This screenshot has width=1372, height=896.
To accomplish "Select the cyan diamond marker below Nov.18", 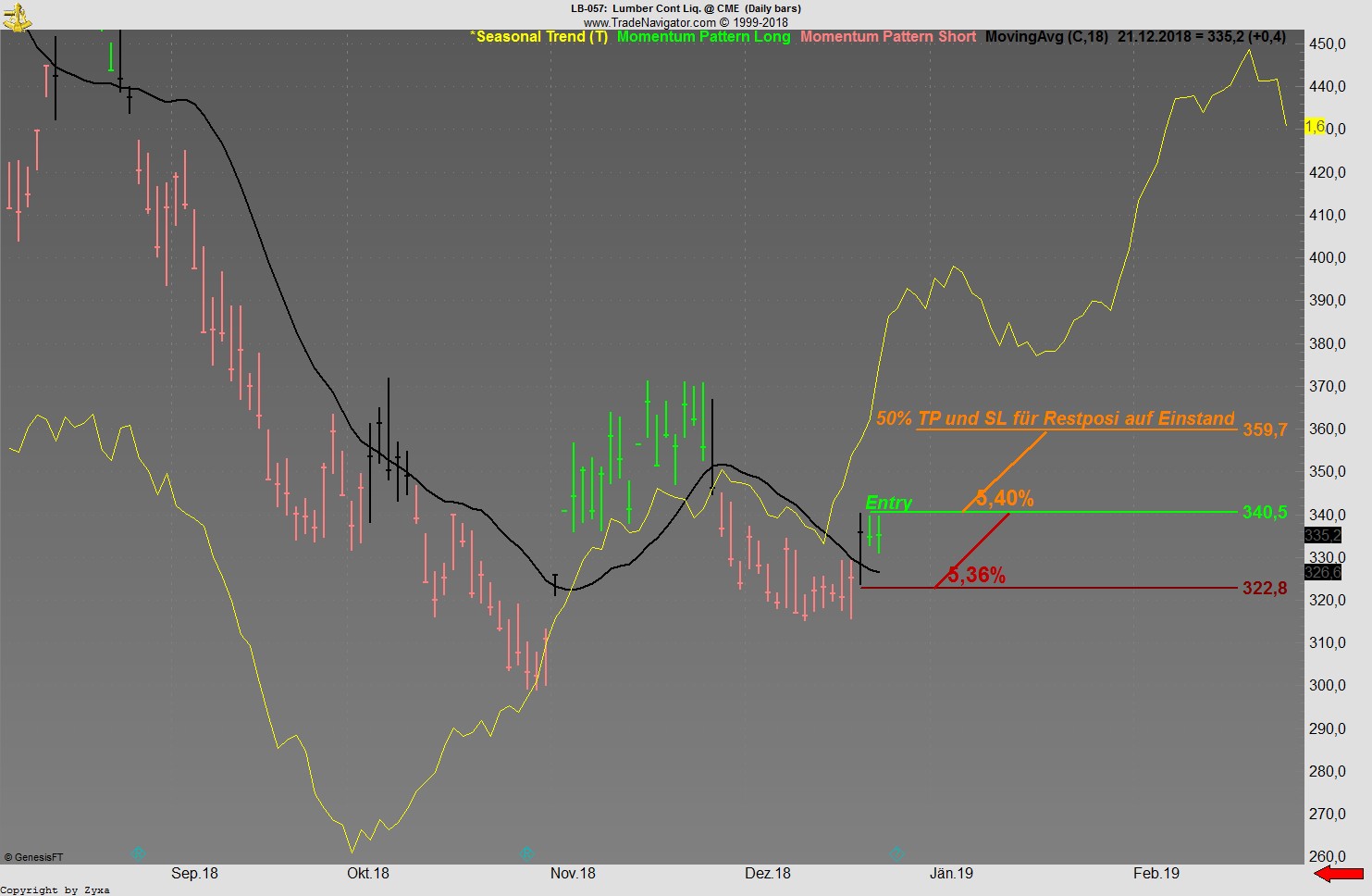I will (525, 853).
